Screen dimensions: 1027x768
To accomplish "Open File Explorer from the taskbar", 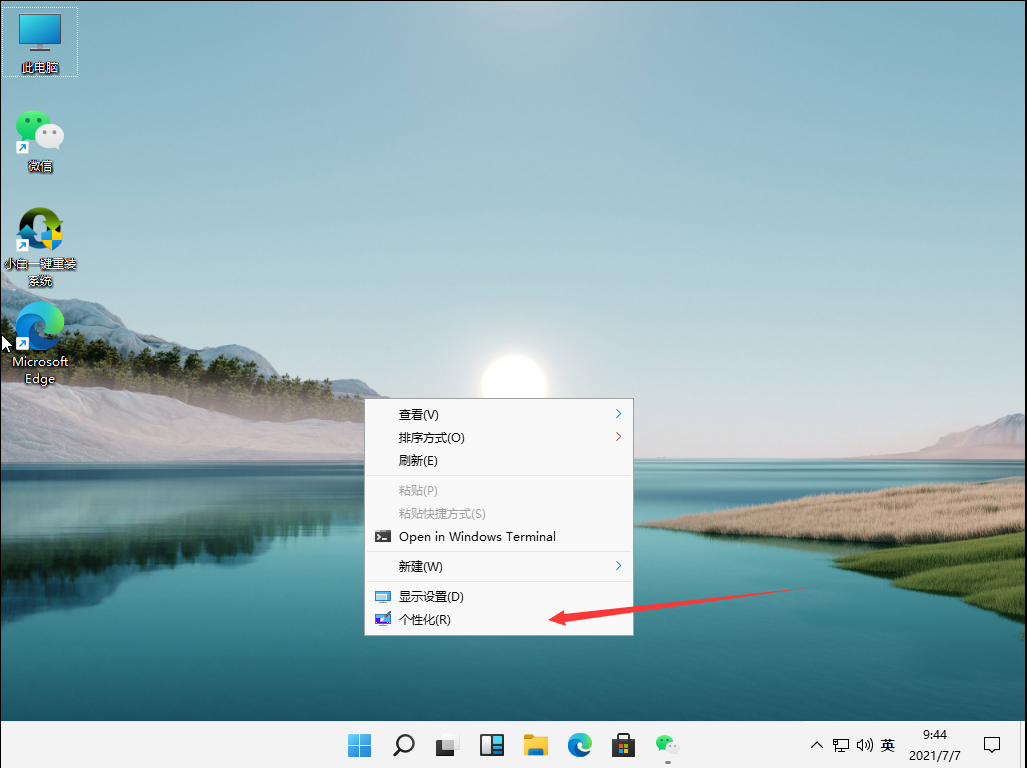I will [536, 745].
